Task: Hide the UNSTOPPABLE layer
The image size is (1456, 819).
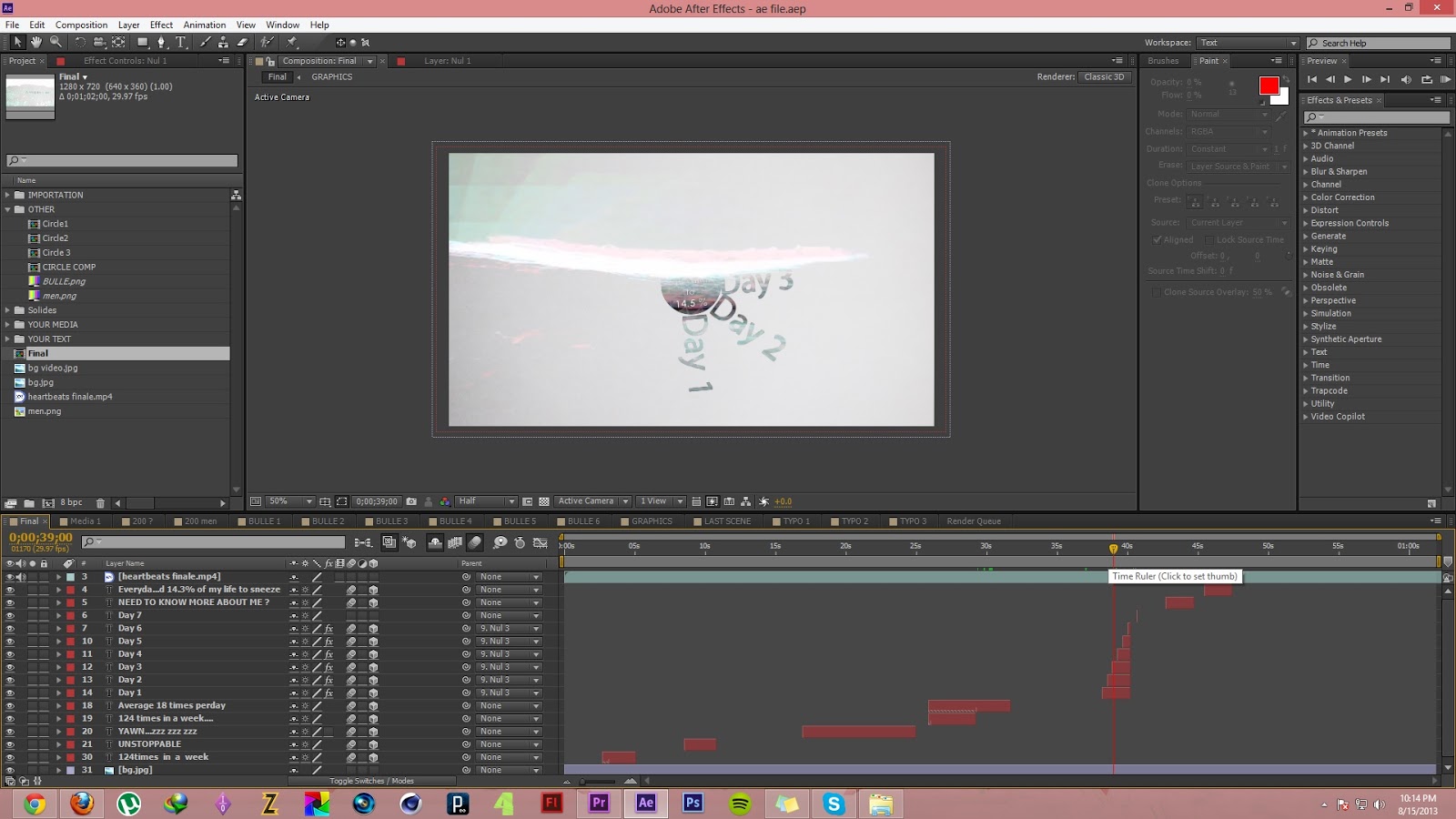Action: click(10, 744)
